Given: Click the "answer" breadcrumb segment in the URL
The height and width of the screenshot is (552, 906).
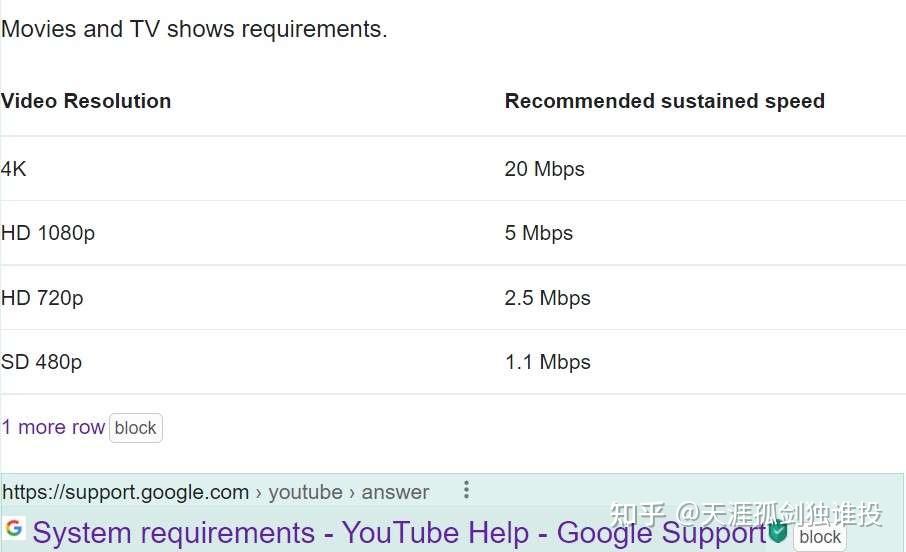Looking at the screenshot, I should [395, 492].
